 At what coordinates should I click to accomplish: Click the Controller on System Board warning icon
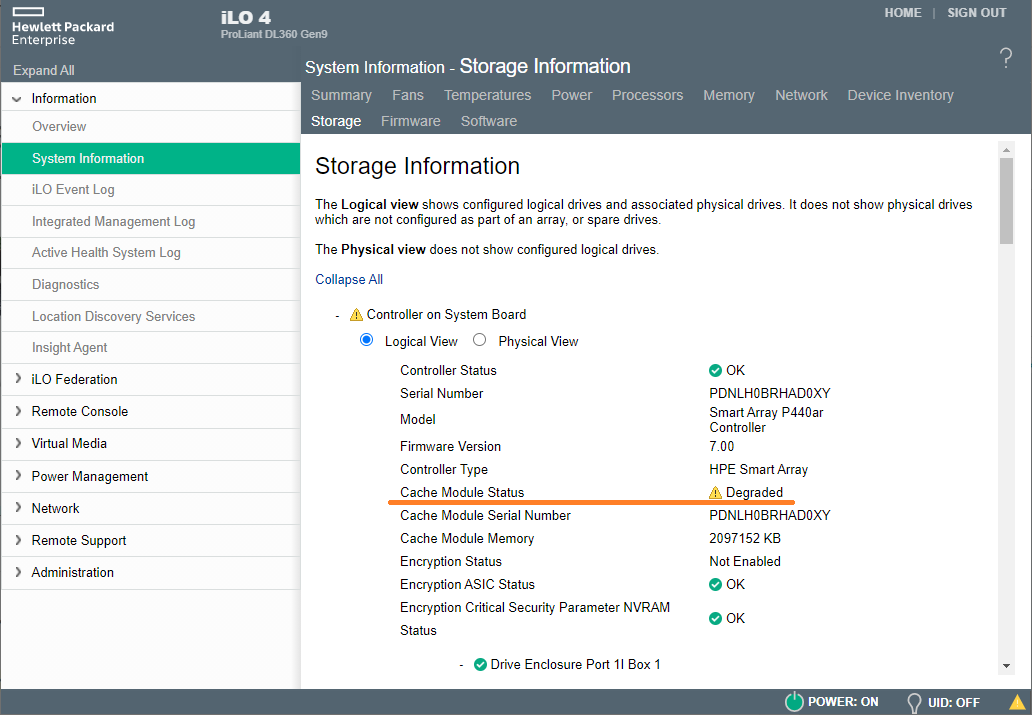click(356, 315)
